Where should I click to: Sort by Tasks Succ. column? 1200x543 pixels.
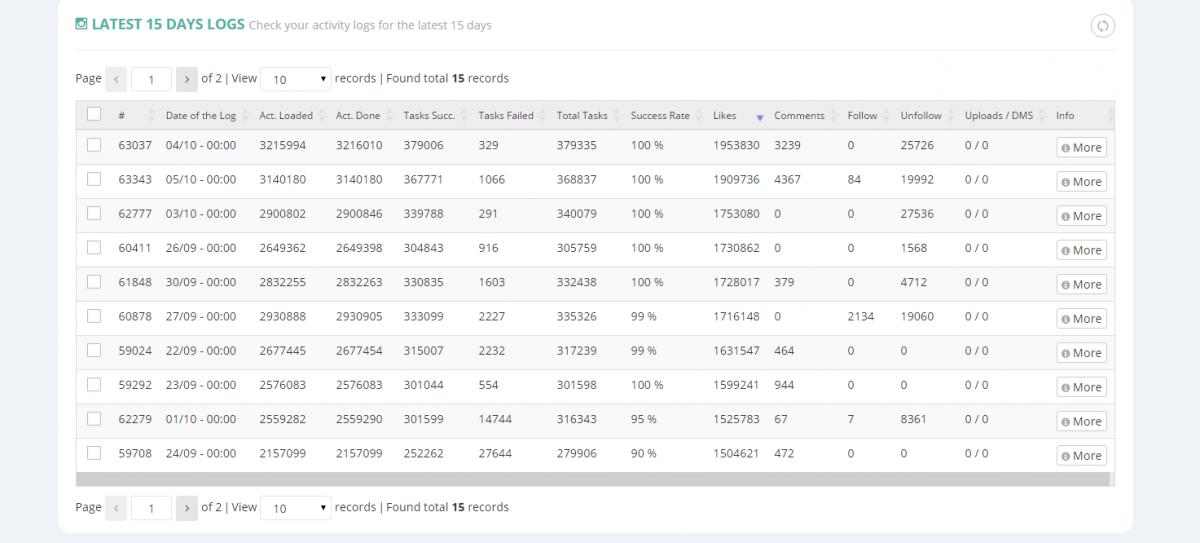tap(429, 116)
